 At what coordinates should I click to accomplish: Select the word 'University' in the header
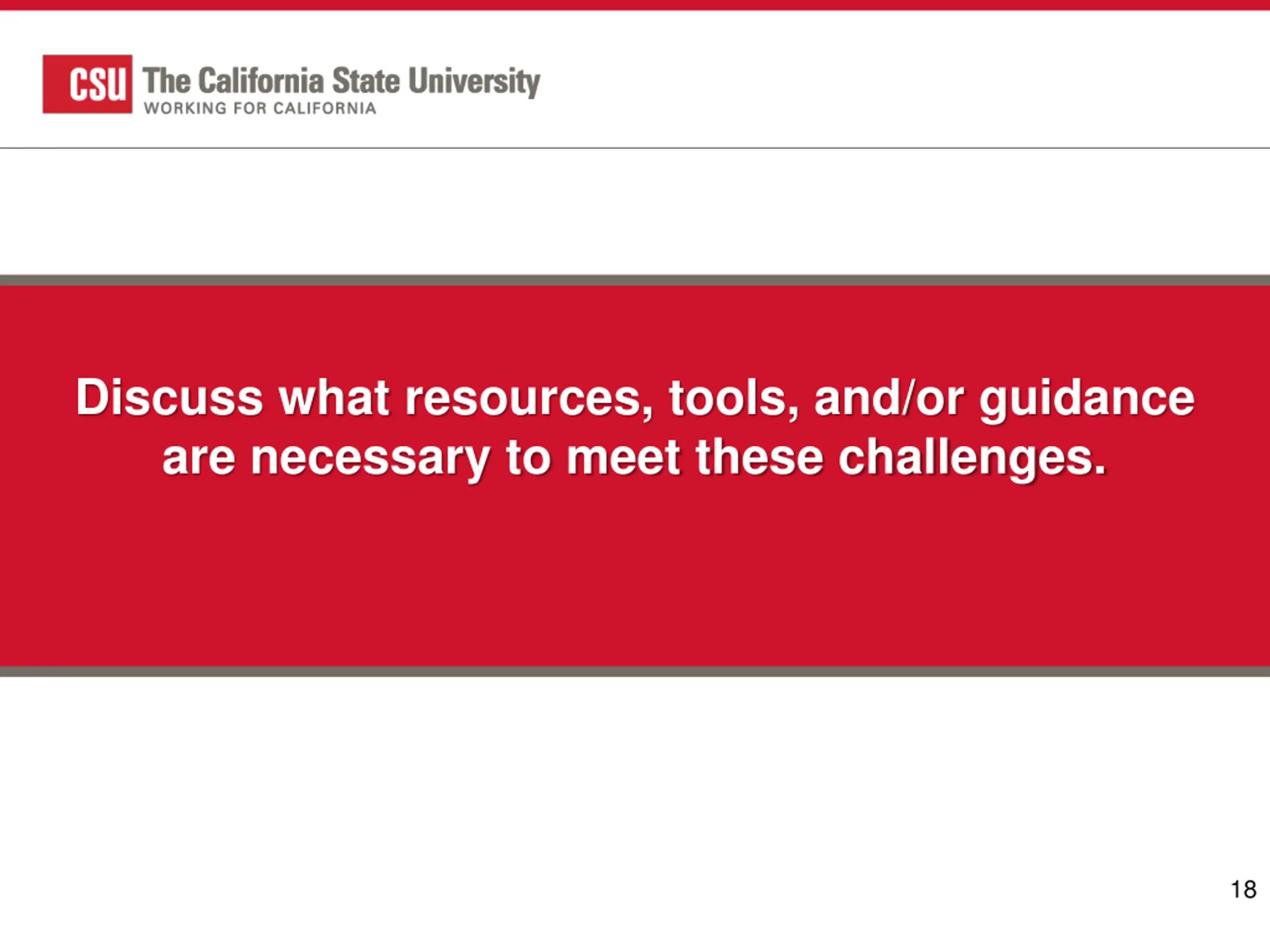(x=474, y=81)
